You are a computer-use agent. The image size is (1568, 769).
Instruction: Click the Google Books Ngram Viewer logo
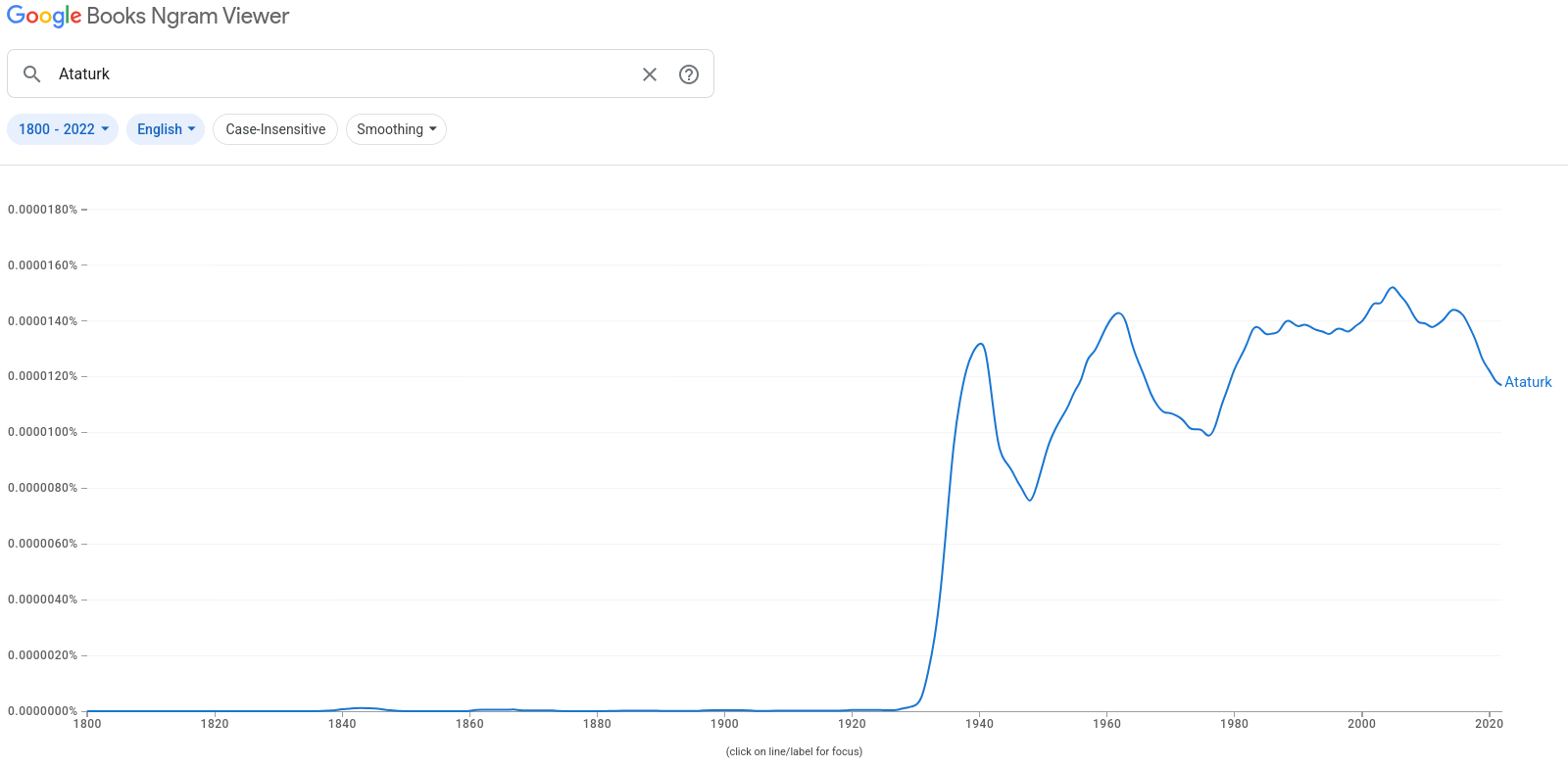click(x=148, y=17)
